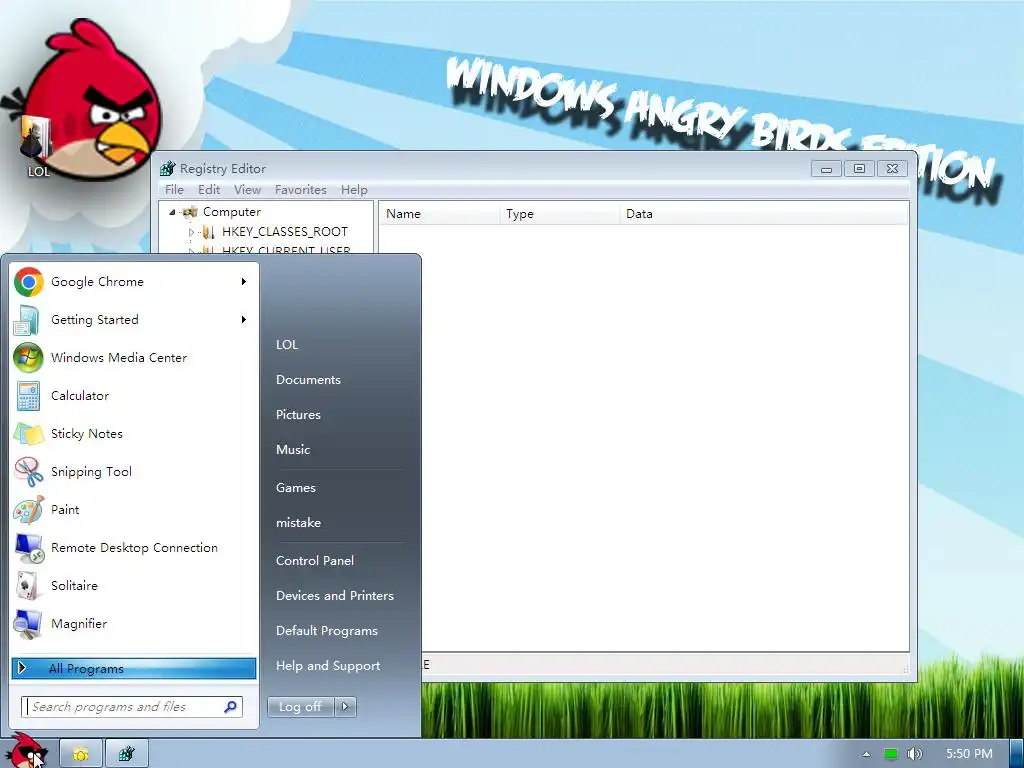Click the Computer node icon
The height and width of the screenshot is (768, 1024).
[x=190, y=212]
